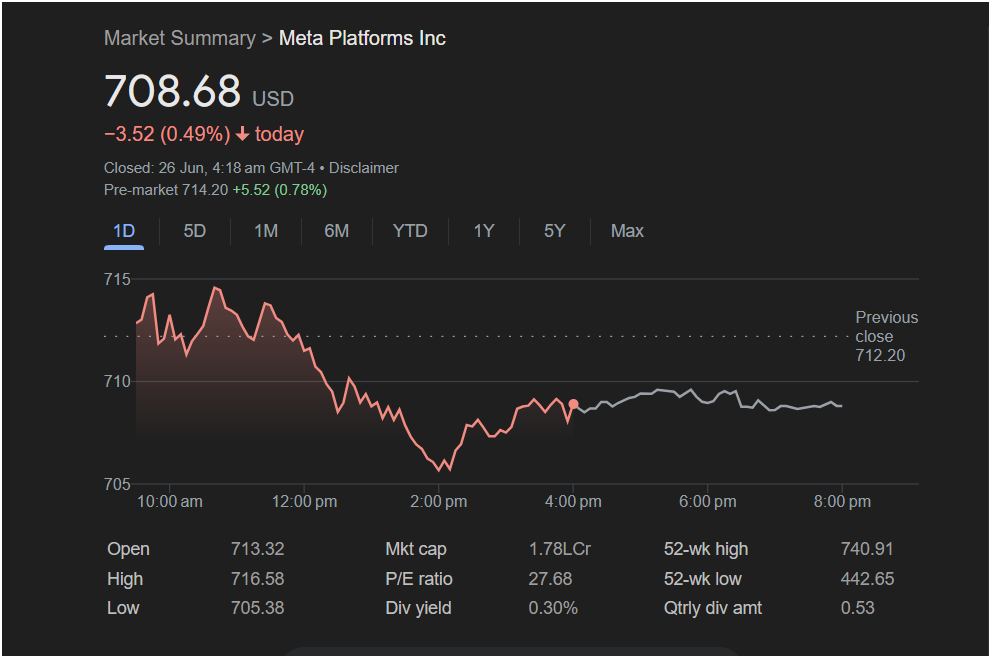Click the 708.68 stock price

click(173, 90)
